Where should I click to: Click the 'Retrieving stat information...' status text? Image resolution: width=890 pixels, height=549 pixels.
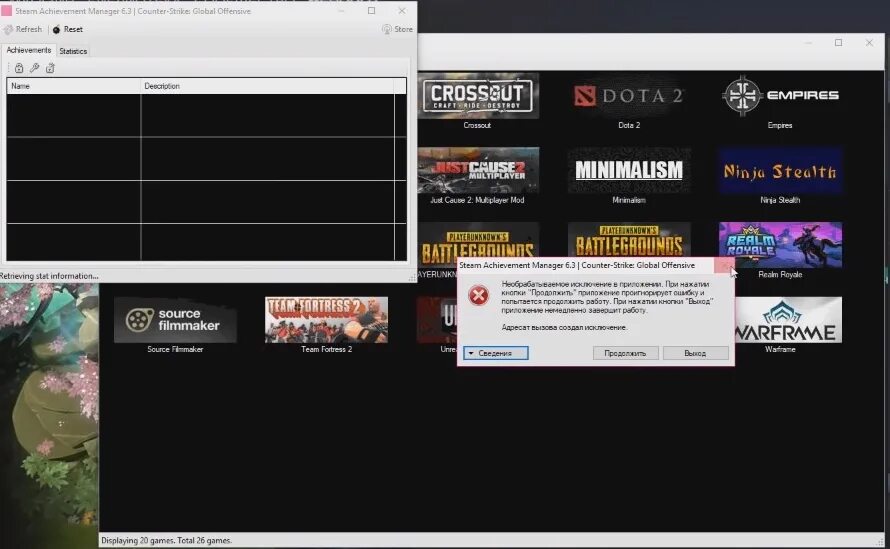click(49, 276)
